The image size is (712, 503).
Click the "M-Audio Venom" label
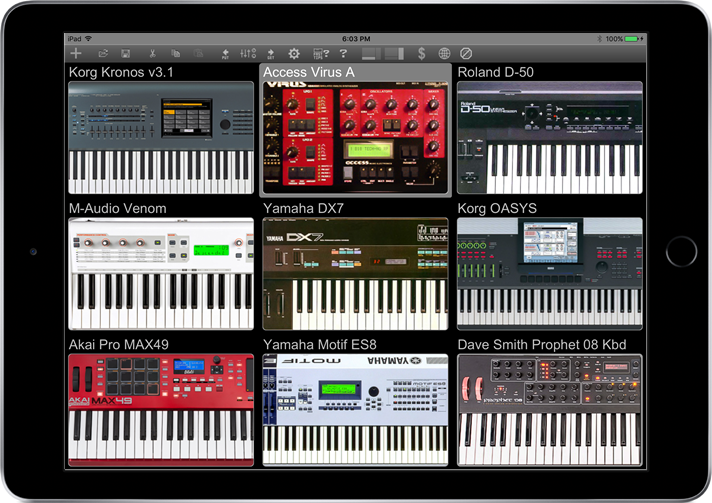coord(118,208)
